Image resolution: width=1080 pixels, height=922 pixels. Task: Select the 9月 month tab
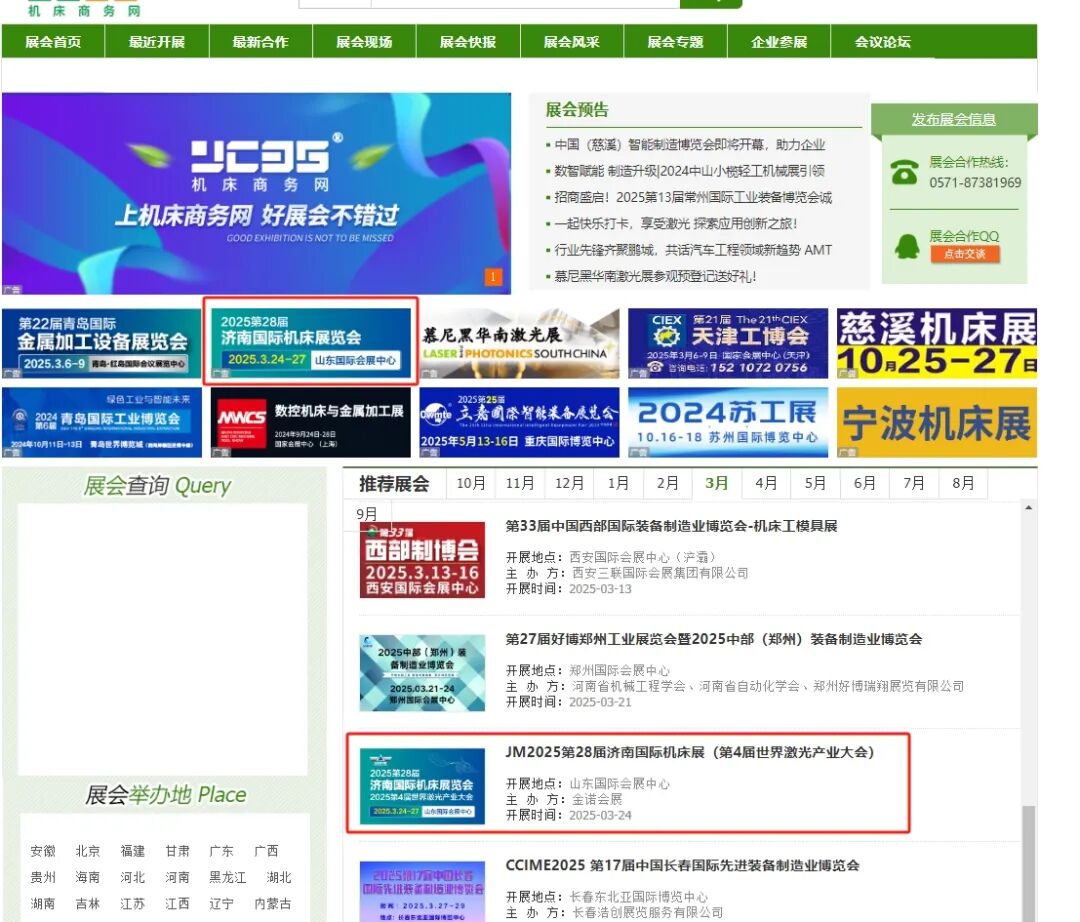(367, 514)
